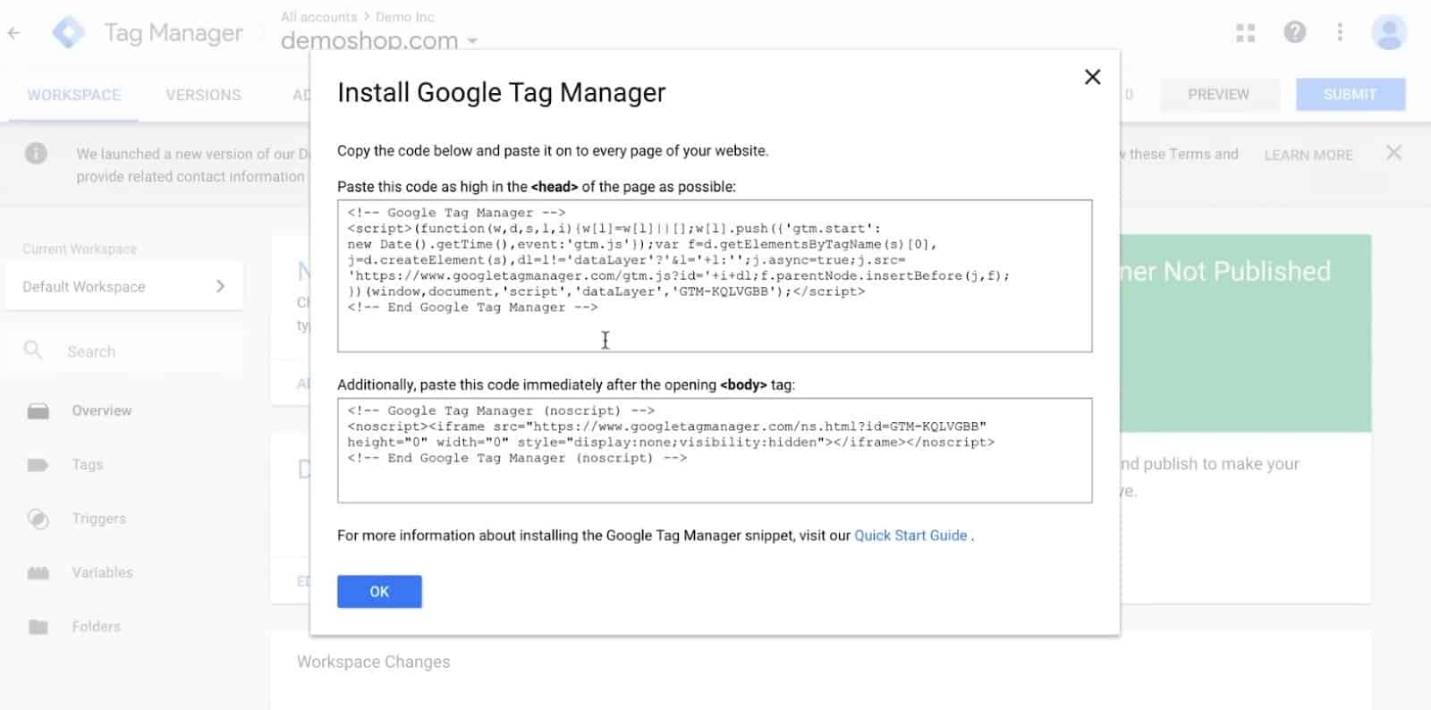
Task: Expand the Default Workspace selector
Action: (123, 287)
